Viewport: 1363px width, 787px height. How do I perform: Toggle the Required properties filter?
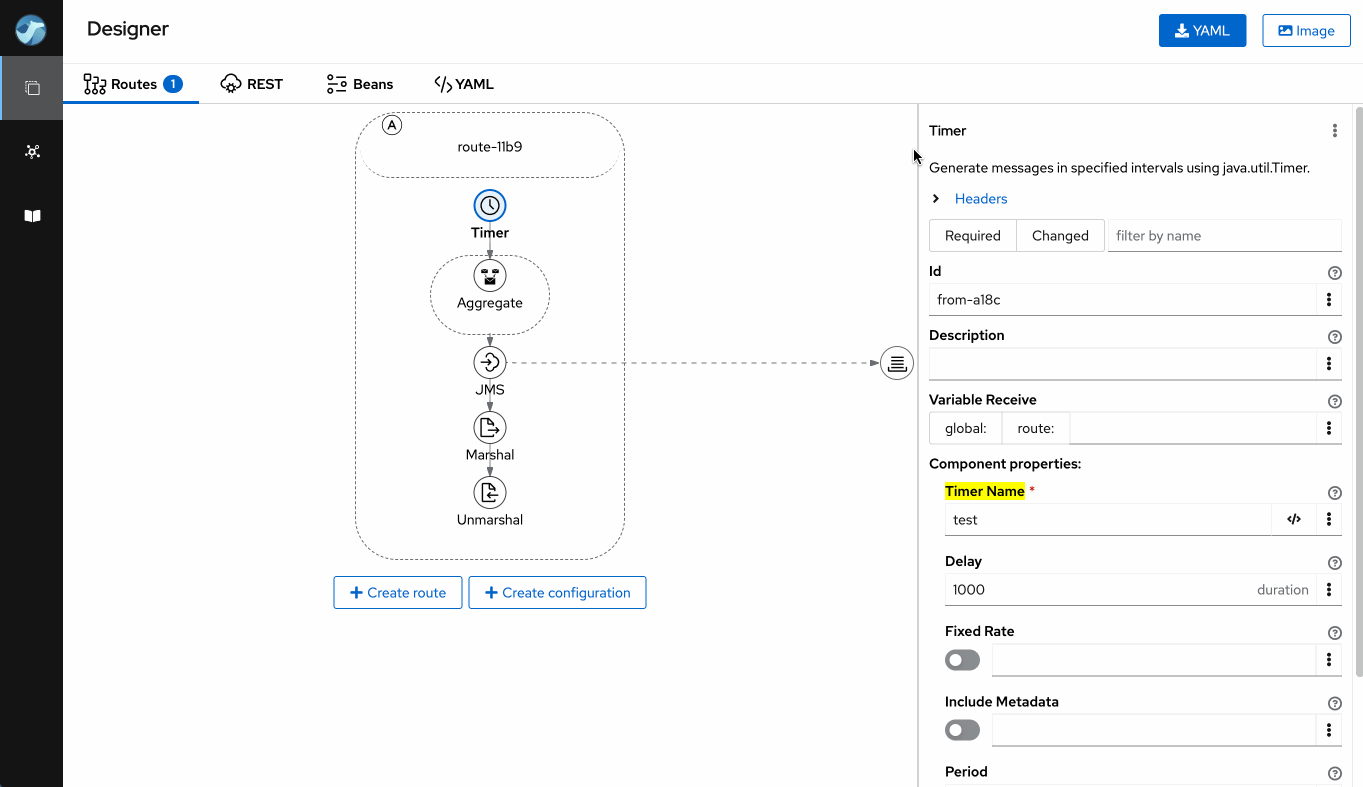(972, 236)
